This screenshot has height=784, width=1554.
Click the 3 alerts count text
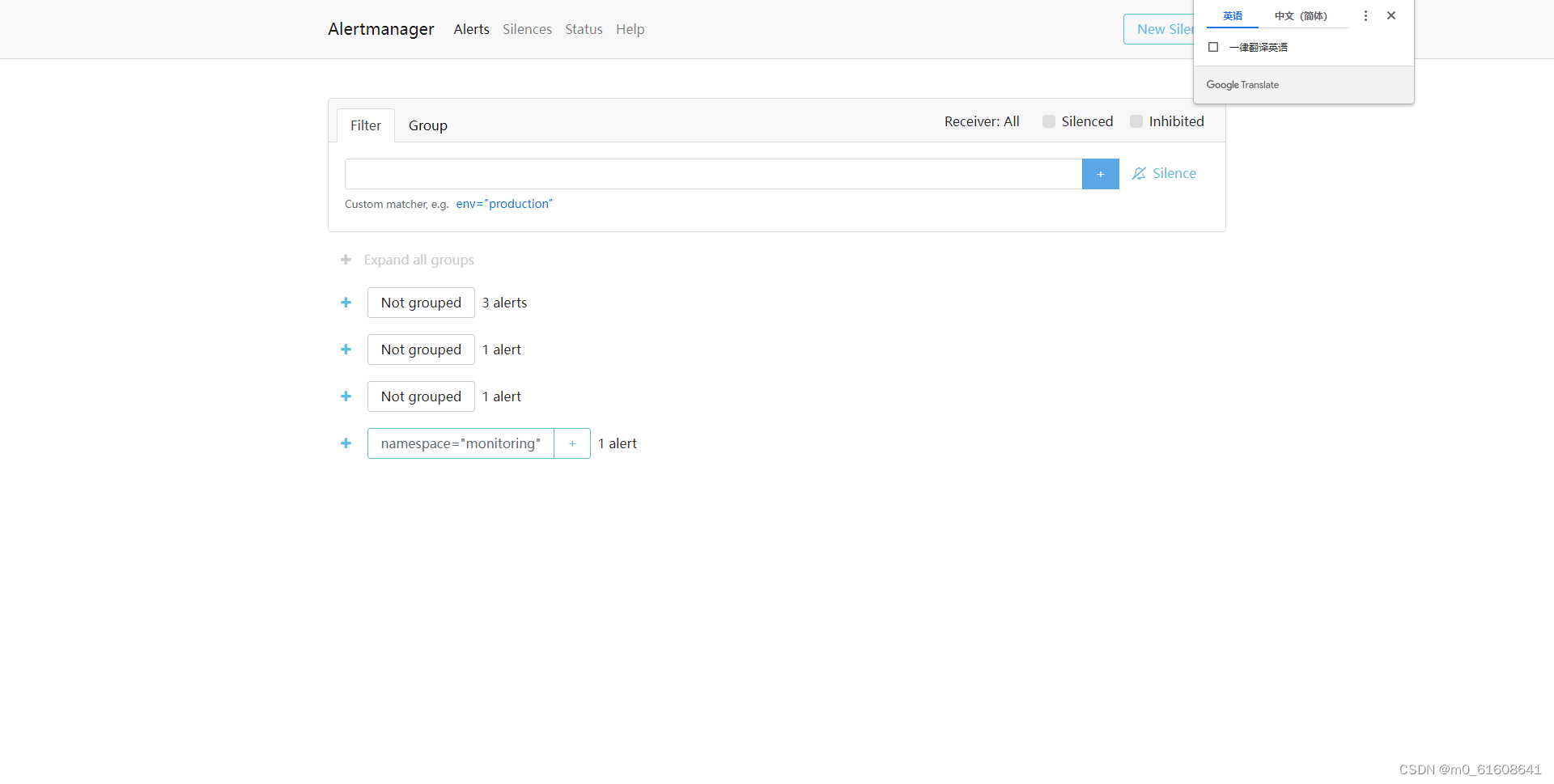pos(505,303)
